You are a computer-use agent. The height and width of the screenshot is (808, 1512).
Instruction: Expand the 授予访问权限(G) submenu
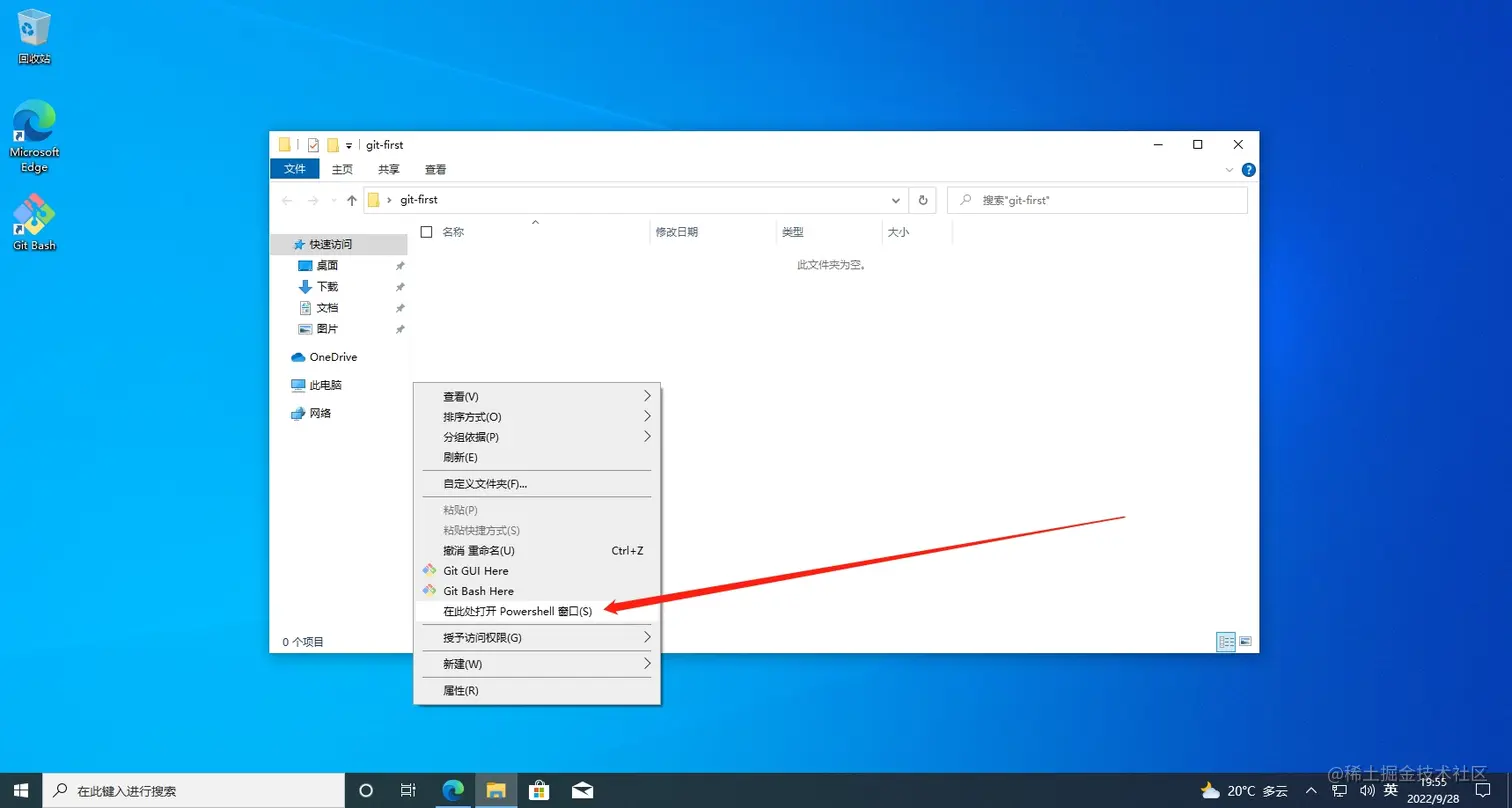point(537,637)
